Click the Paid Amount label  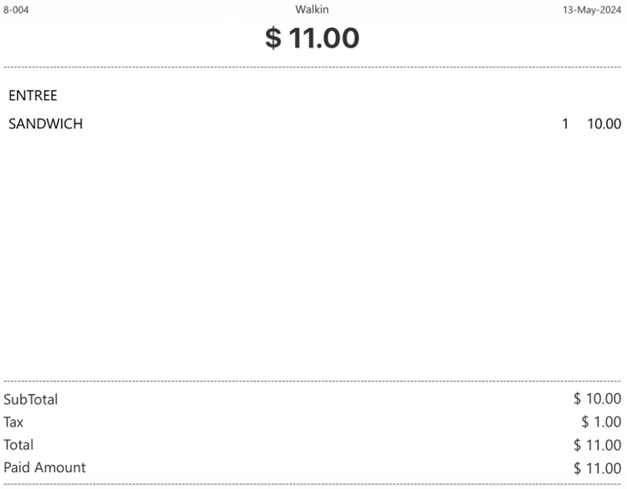45,467
